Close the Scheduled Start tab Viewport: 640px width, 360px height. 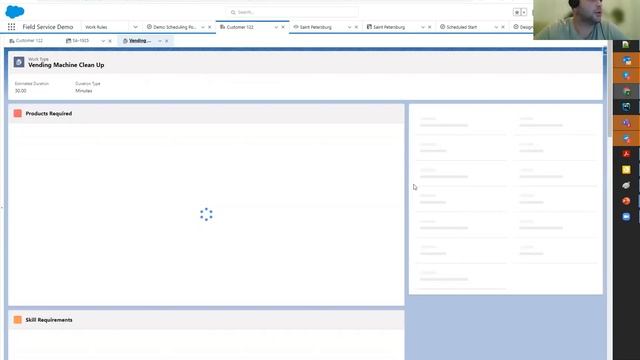(503, 27)
